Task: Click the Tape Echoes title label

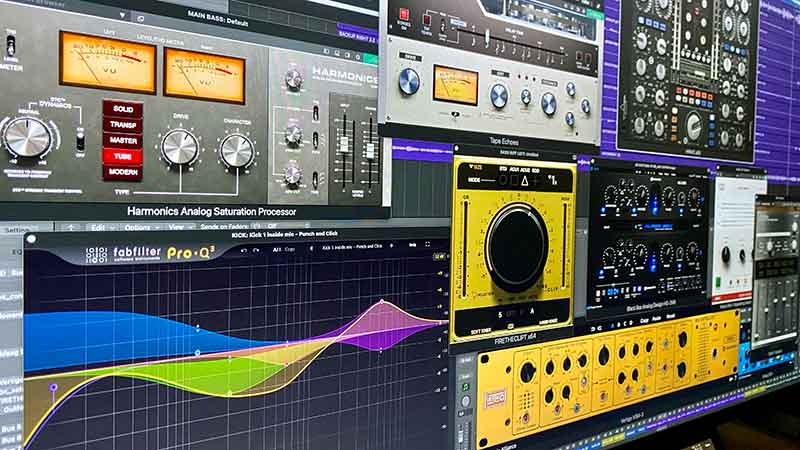Action: (503, 141)
